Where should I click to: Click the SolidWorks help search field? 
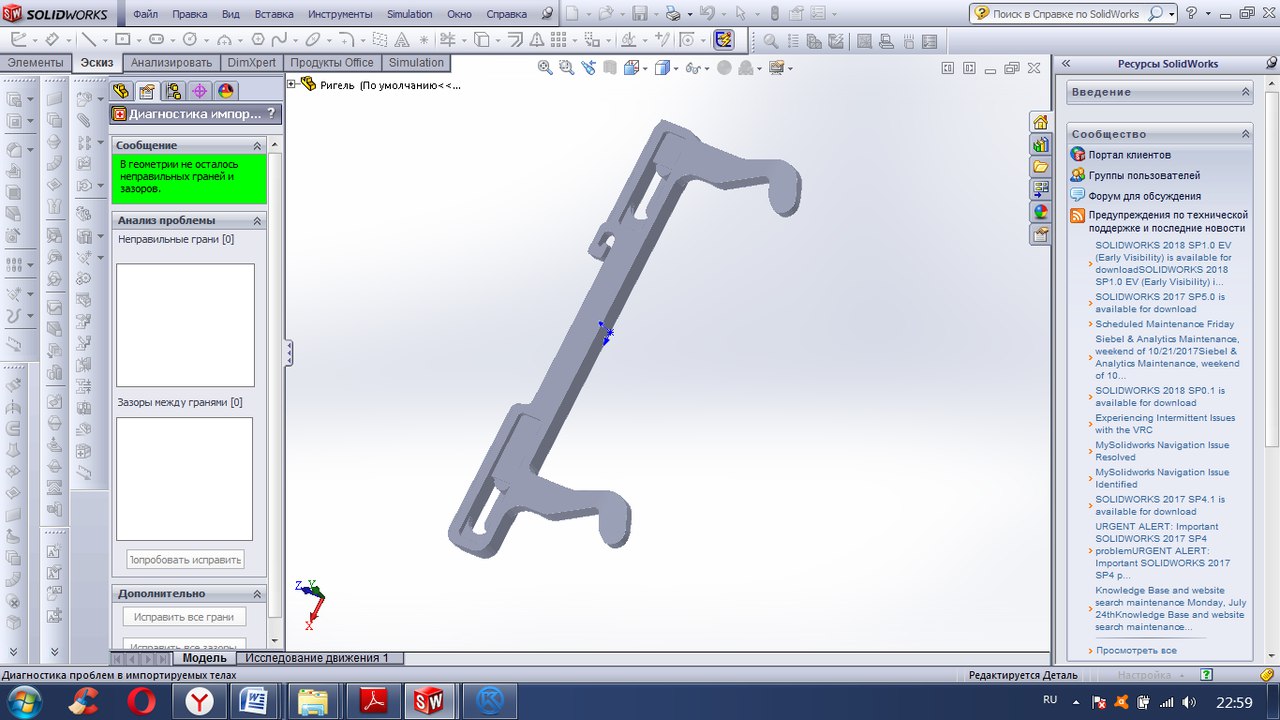pyautogui.click(x=1067, y=14)
